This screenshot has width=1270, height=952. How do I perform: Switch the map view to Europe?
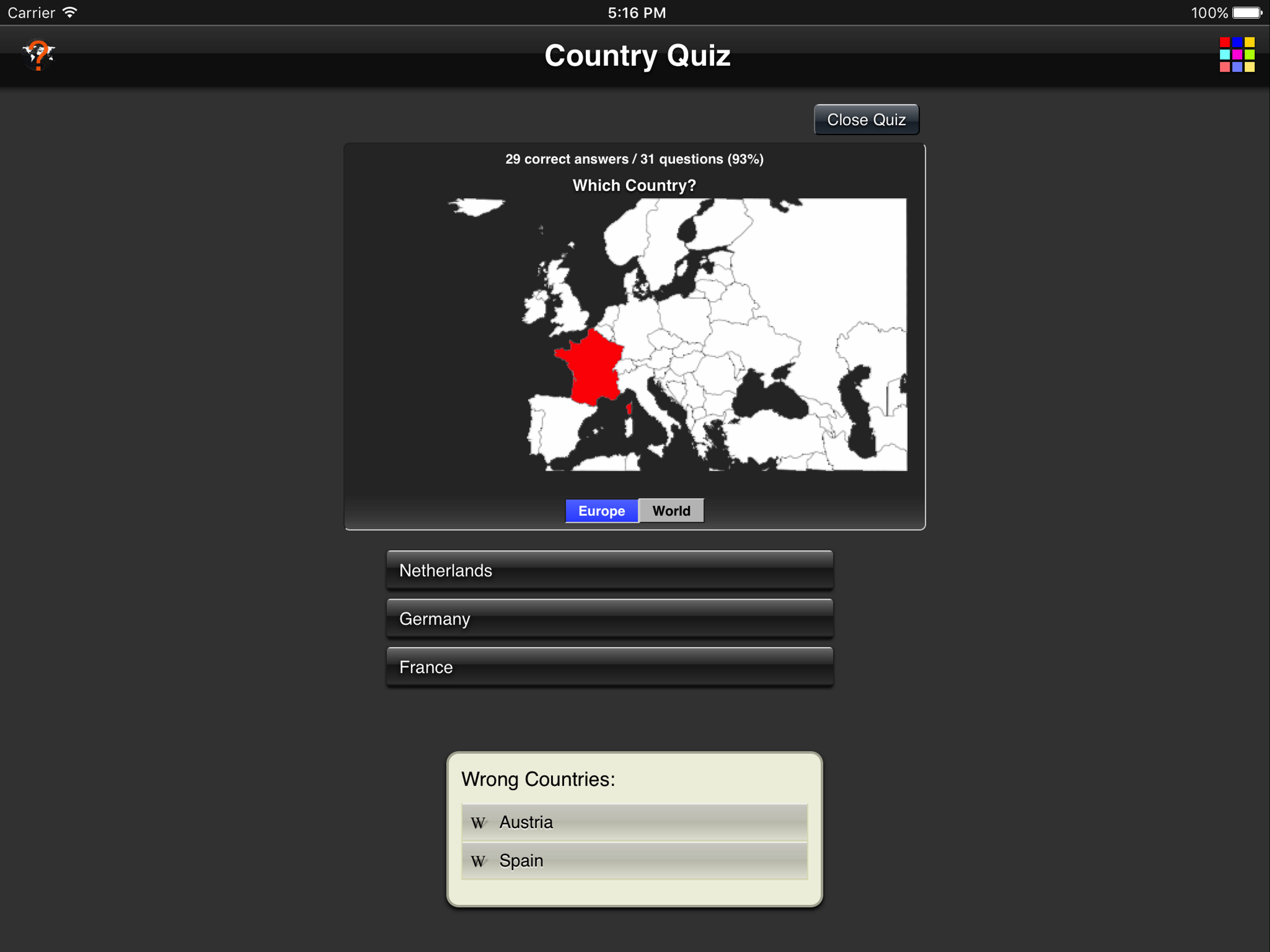point(601,511)
